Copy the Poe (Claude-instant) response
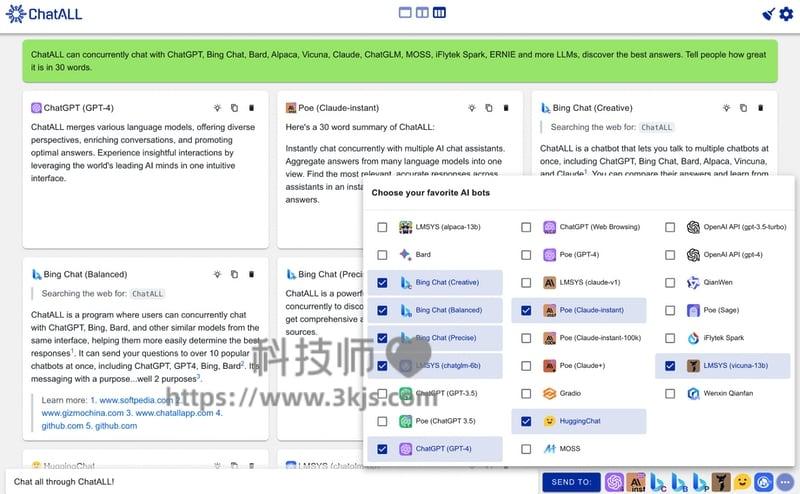 pos(489,108)
